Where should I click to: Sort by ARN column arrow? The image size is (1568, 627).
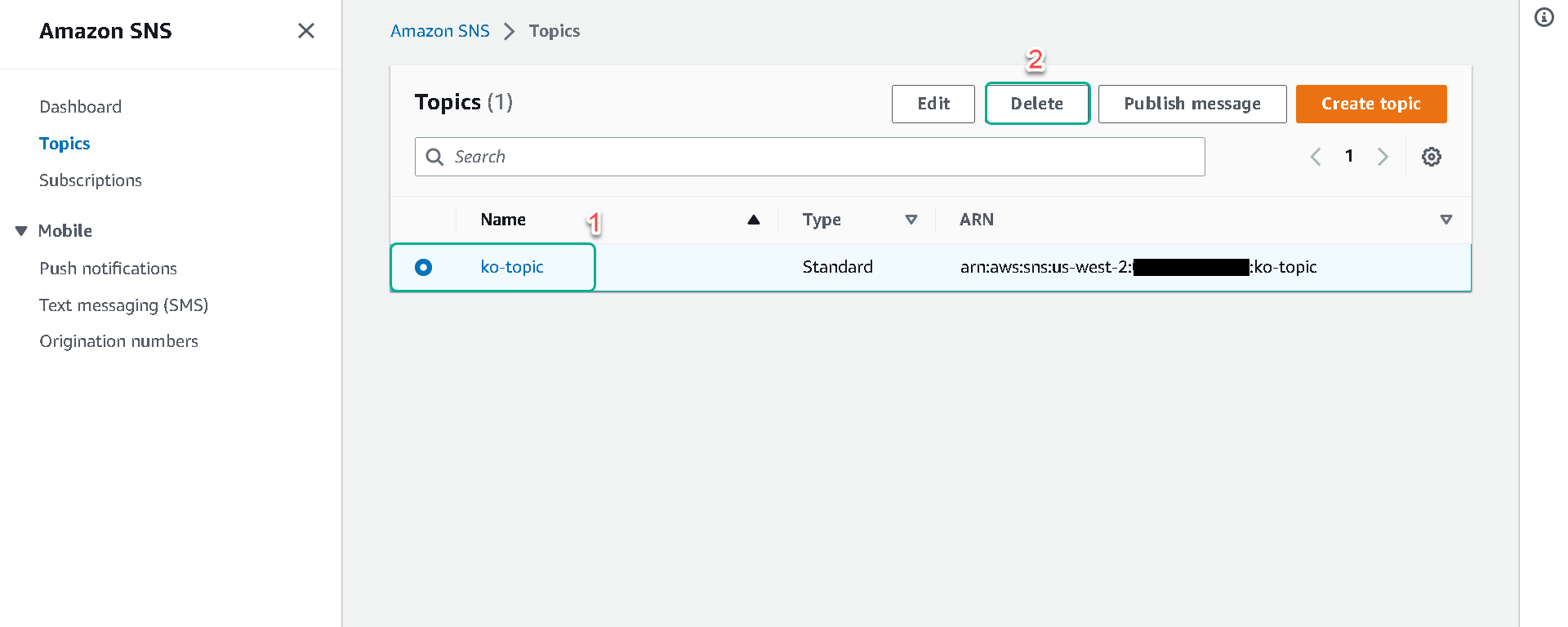(1445, 220)
